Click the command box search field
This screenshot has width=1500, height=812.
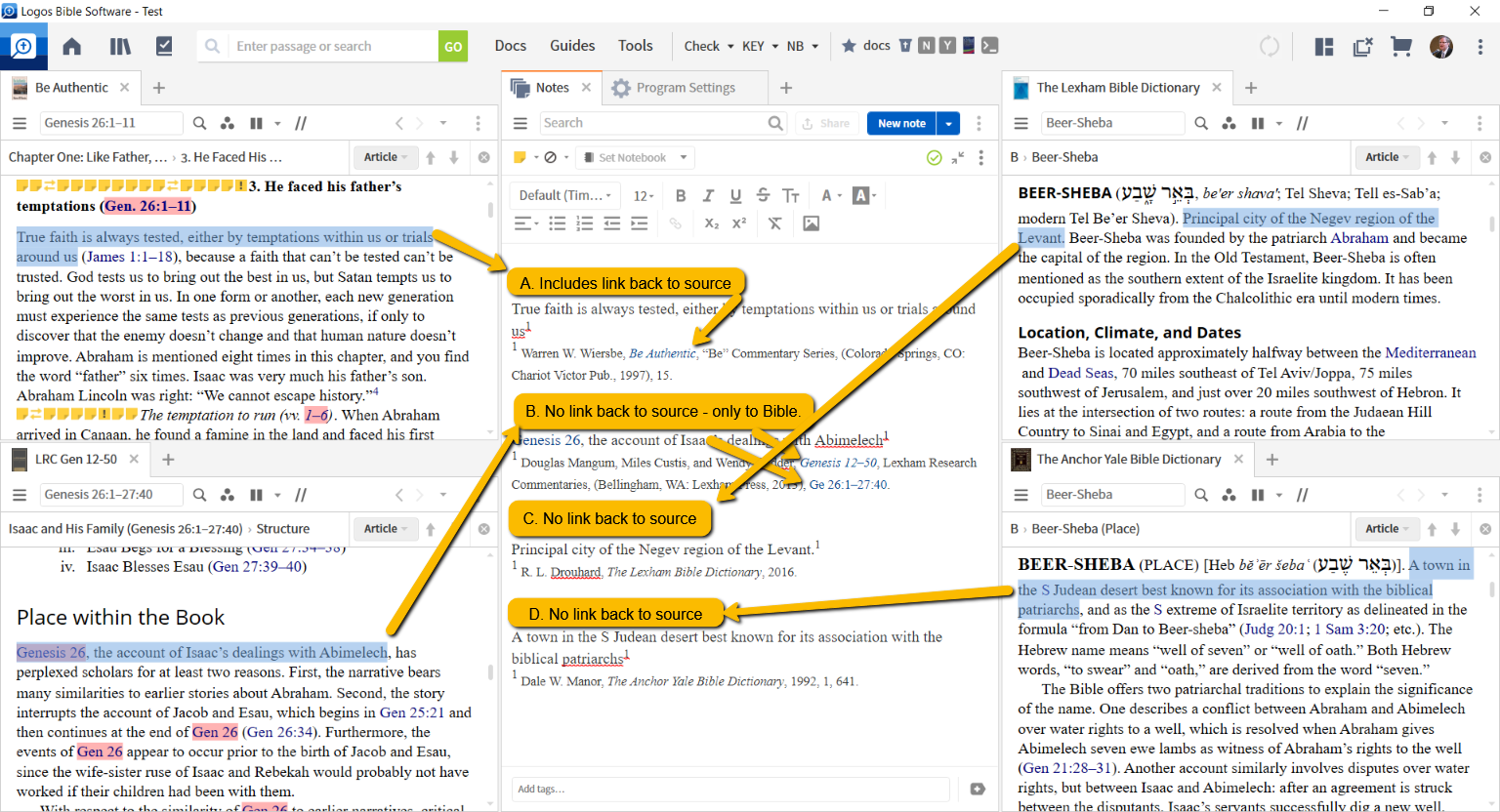332,46
